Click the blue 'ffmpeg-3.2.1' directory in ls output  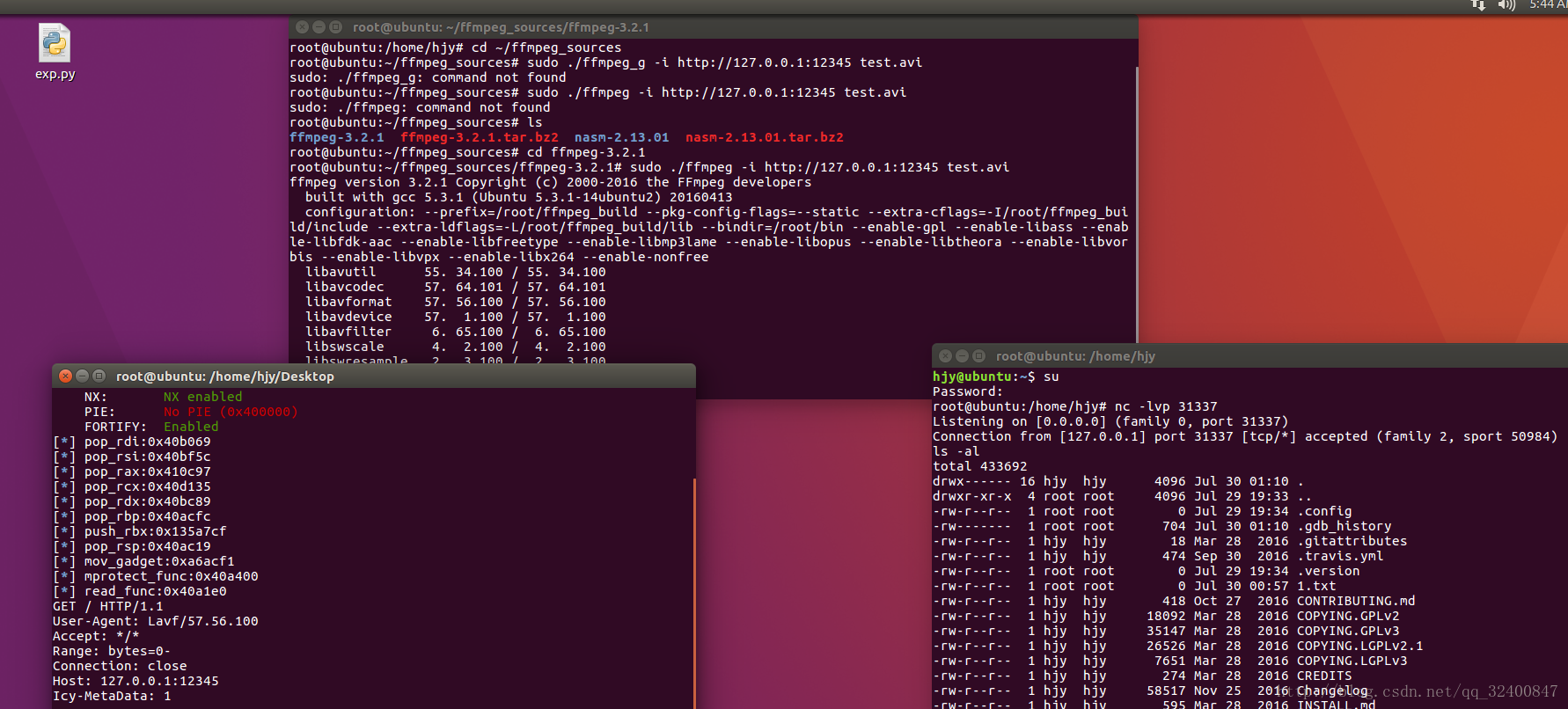pos(337,137)
